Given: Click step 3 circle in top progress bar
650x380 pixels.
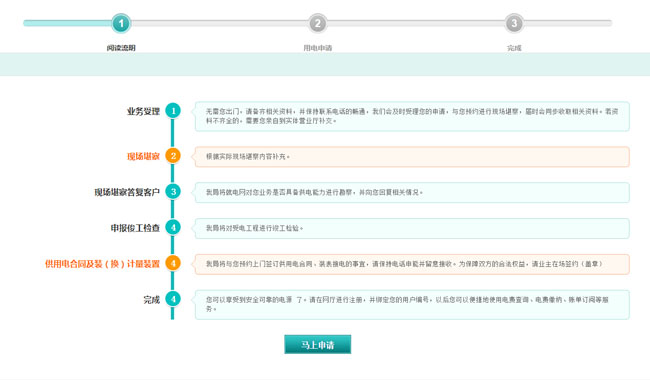Looking at the screenshot, I should pos(514,23).
